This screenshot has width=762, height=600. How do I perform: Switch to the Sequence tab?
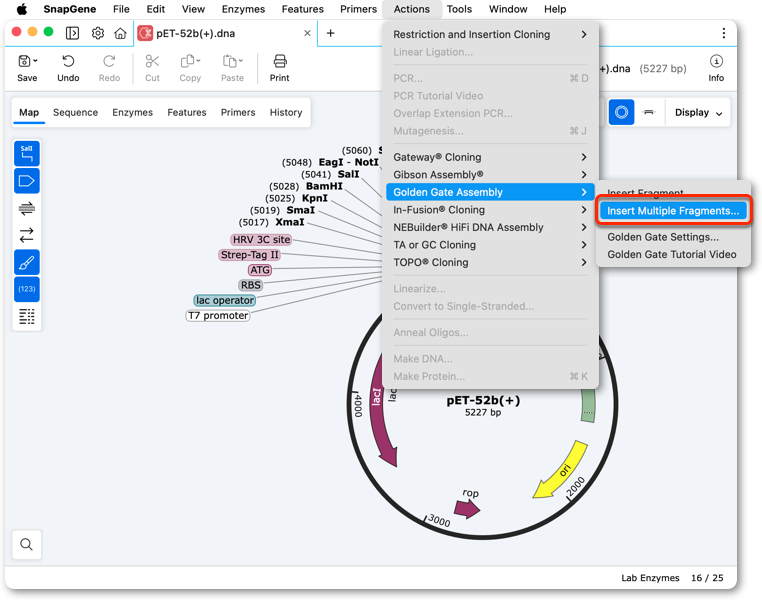click(x=75, y=112)
